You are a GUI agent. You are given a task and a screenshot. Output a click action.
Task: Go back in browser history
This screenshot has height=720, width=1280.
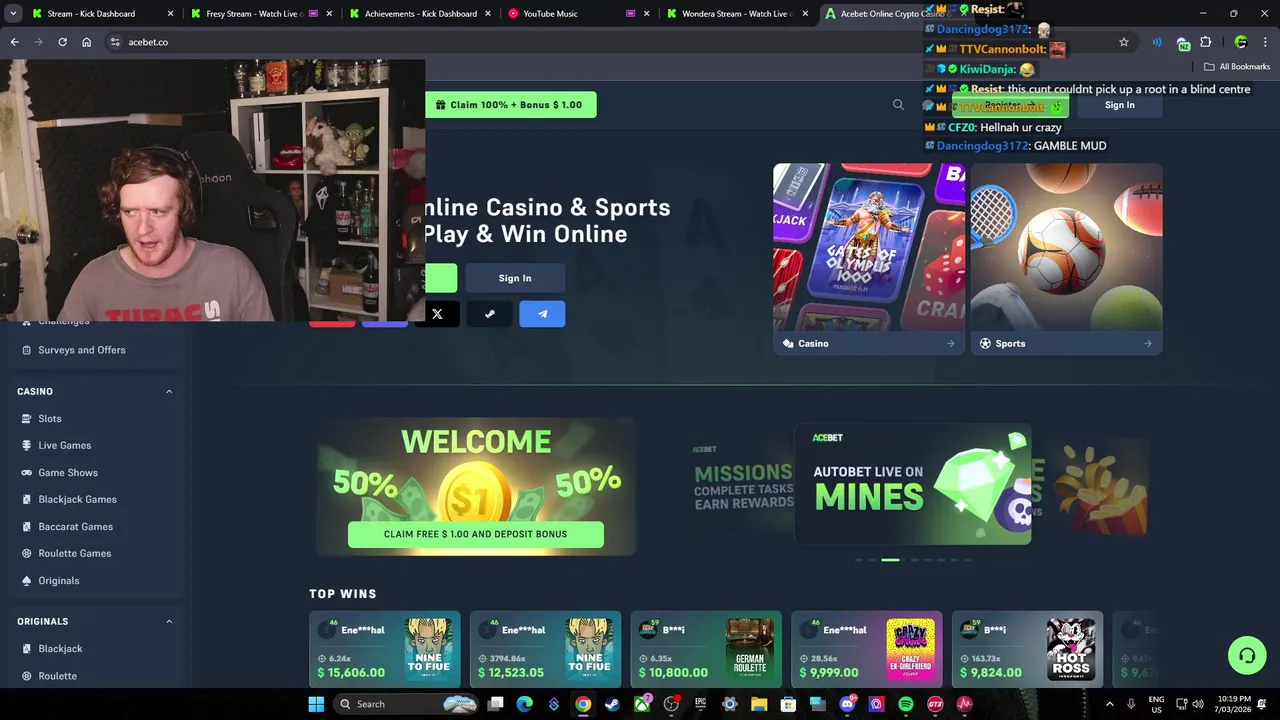click(x=14, y=42)
